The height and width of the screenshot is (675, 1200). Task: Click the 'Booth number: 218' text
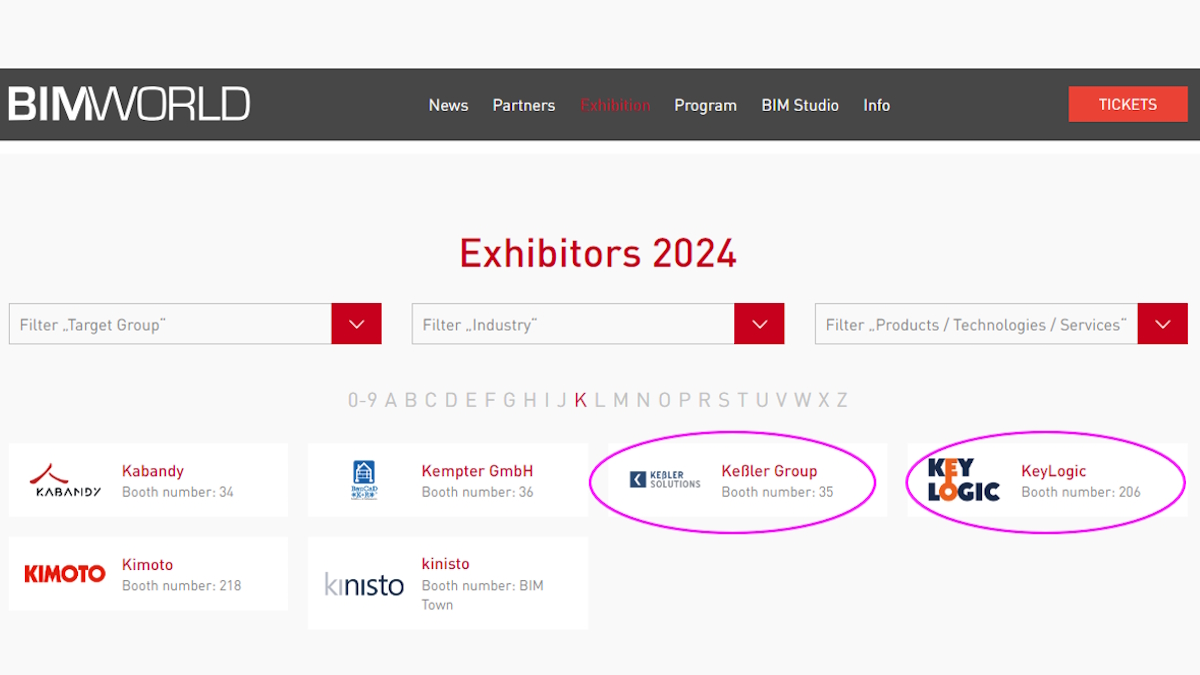[182, 586]
